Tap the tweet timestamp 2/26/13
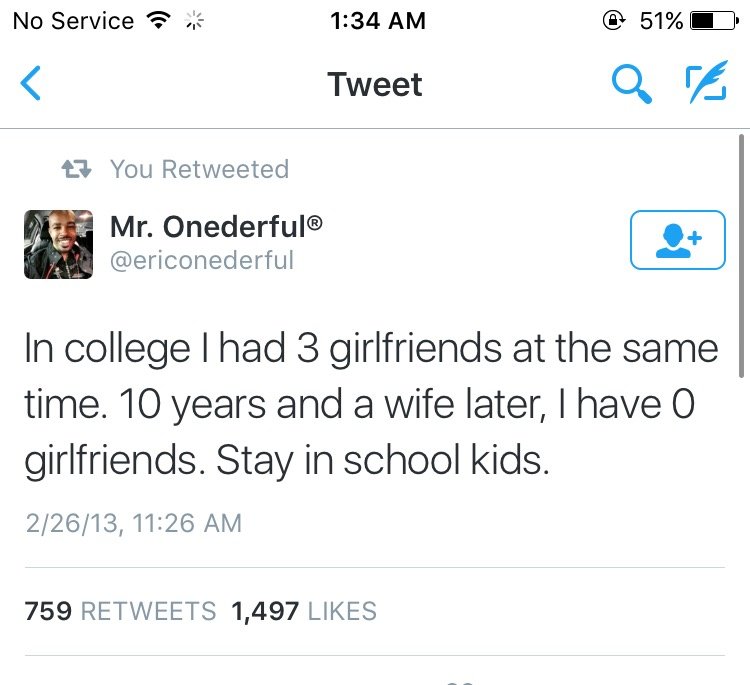 pyautogui.click(x=133, y=522)
